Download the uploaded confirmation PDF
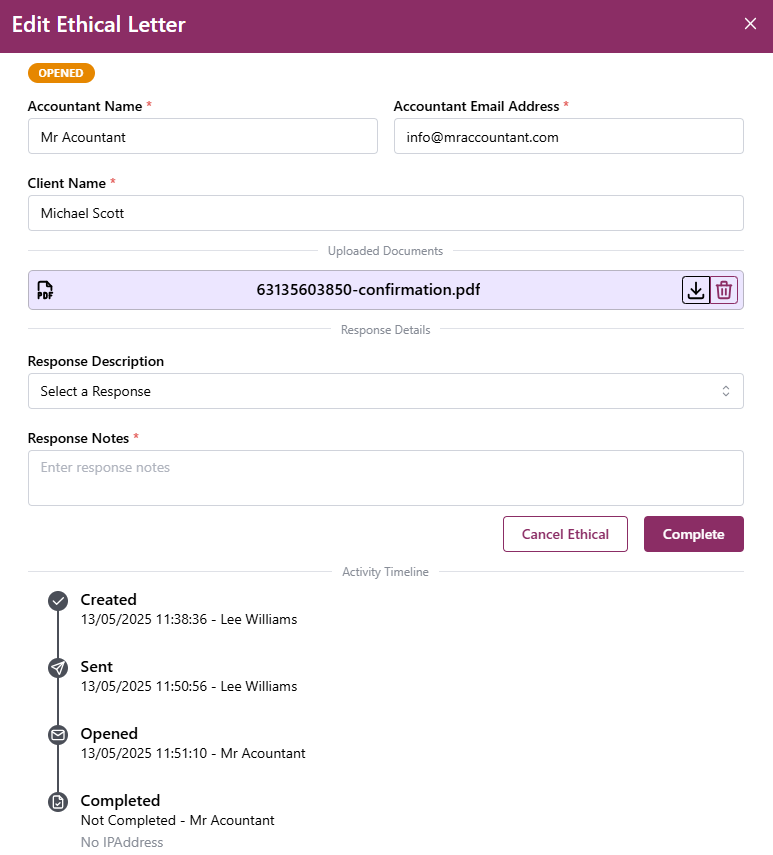This screenshot has width=773, height=855. (x=696, y=290)
